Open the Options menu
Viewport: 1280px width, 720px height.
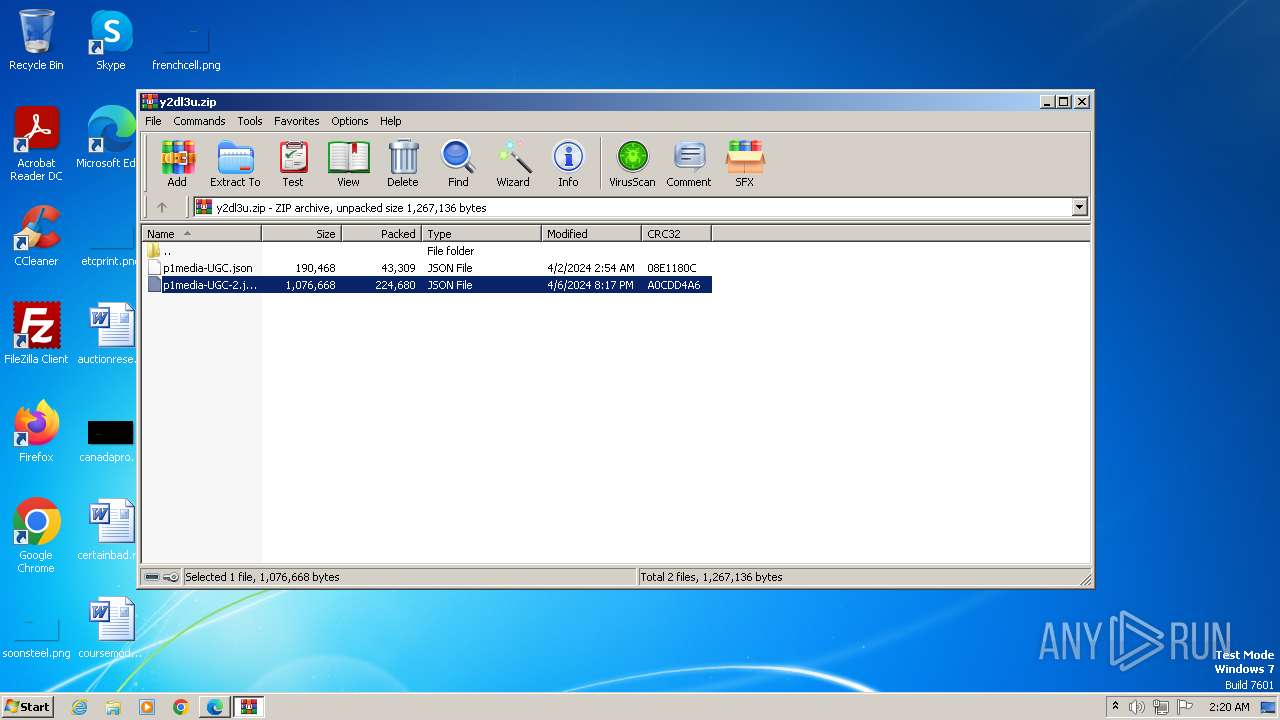tap(350, 121)
